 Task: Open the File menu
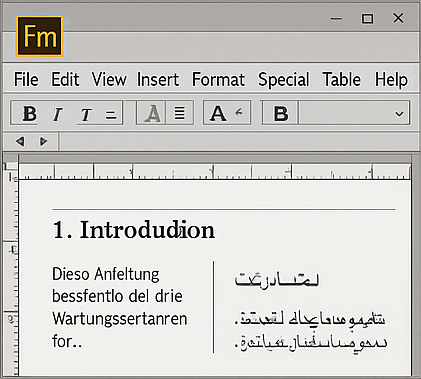pos(26,79)
